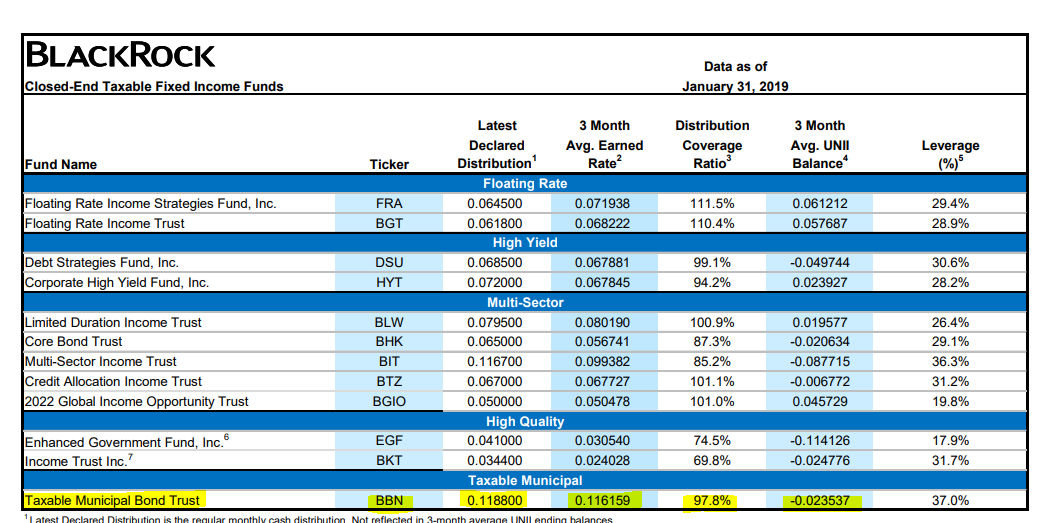
Task: Click the 'Multi-Sector' section band
Action: tap(525, 302)
